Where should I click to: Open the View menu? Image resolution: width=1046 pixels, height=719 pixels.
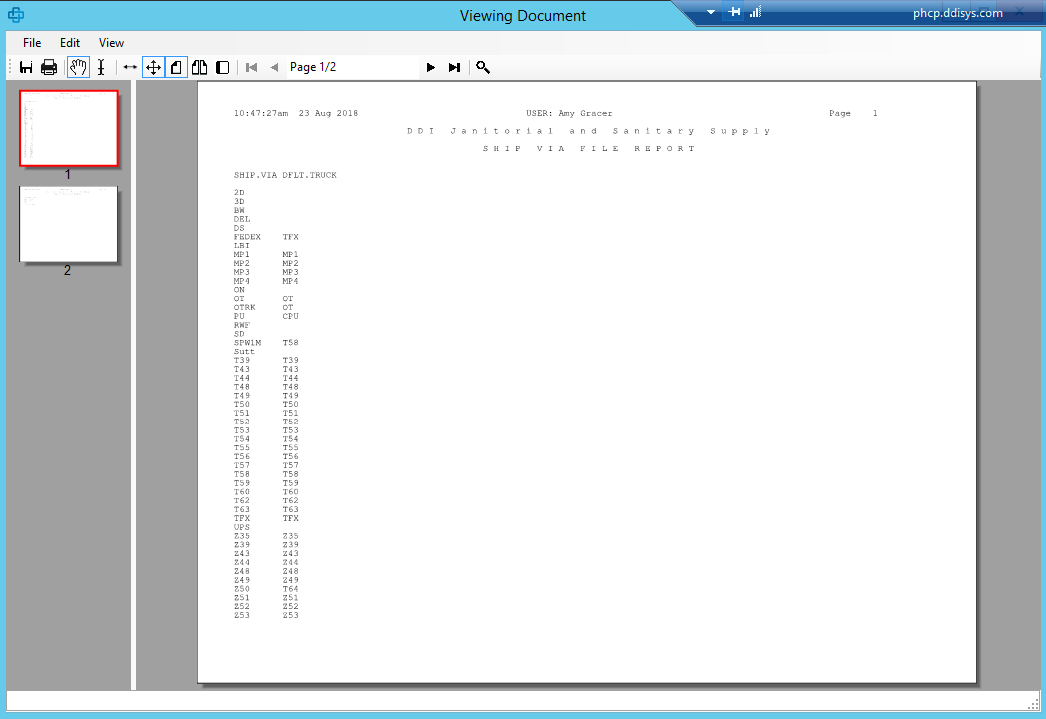(x=111, y=42)
